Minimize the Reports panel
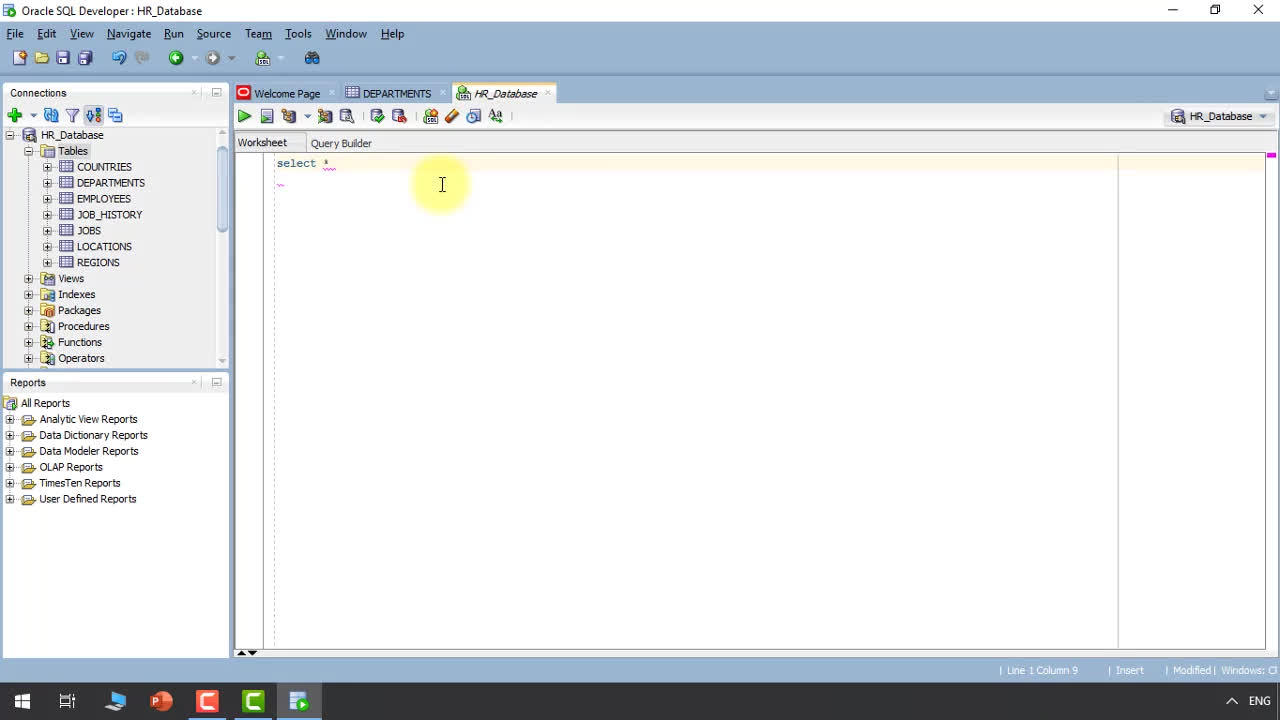Image resolution: width=1280 pixels, height=720 pixels. coord(216,382)
